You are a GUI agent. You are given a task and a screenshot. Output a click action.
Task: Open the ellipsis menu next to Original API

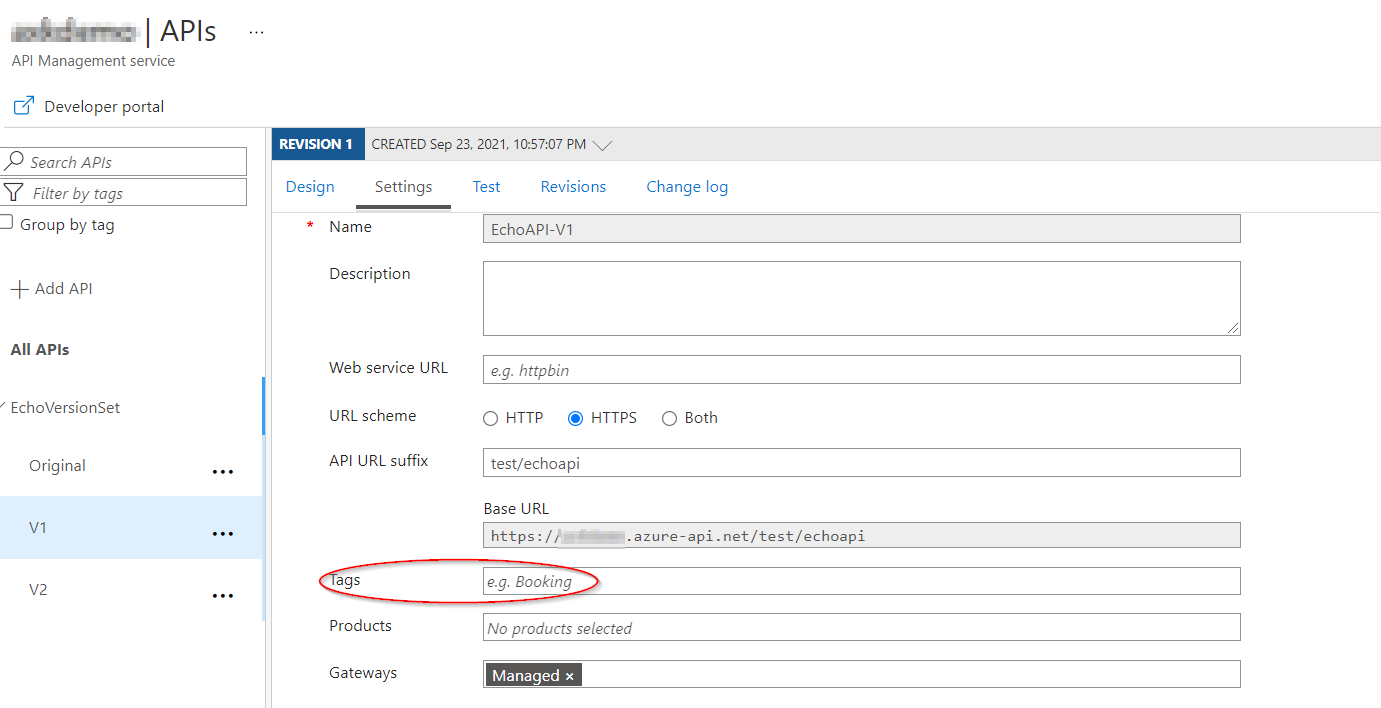coord(222,471)
